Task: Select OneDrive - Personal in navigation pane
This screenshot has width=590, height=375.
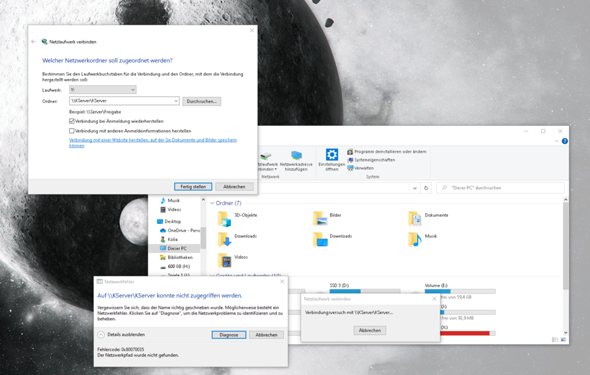Action: [179, 230]
